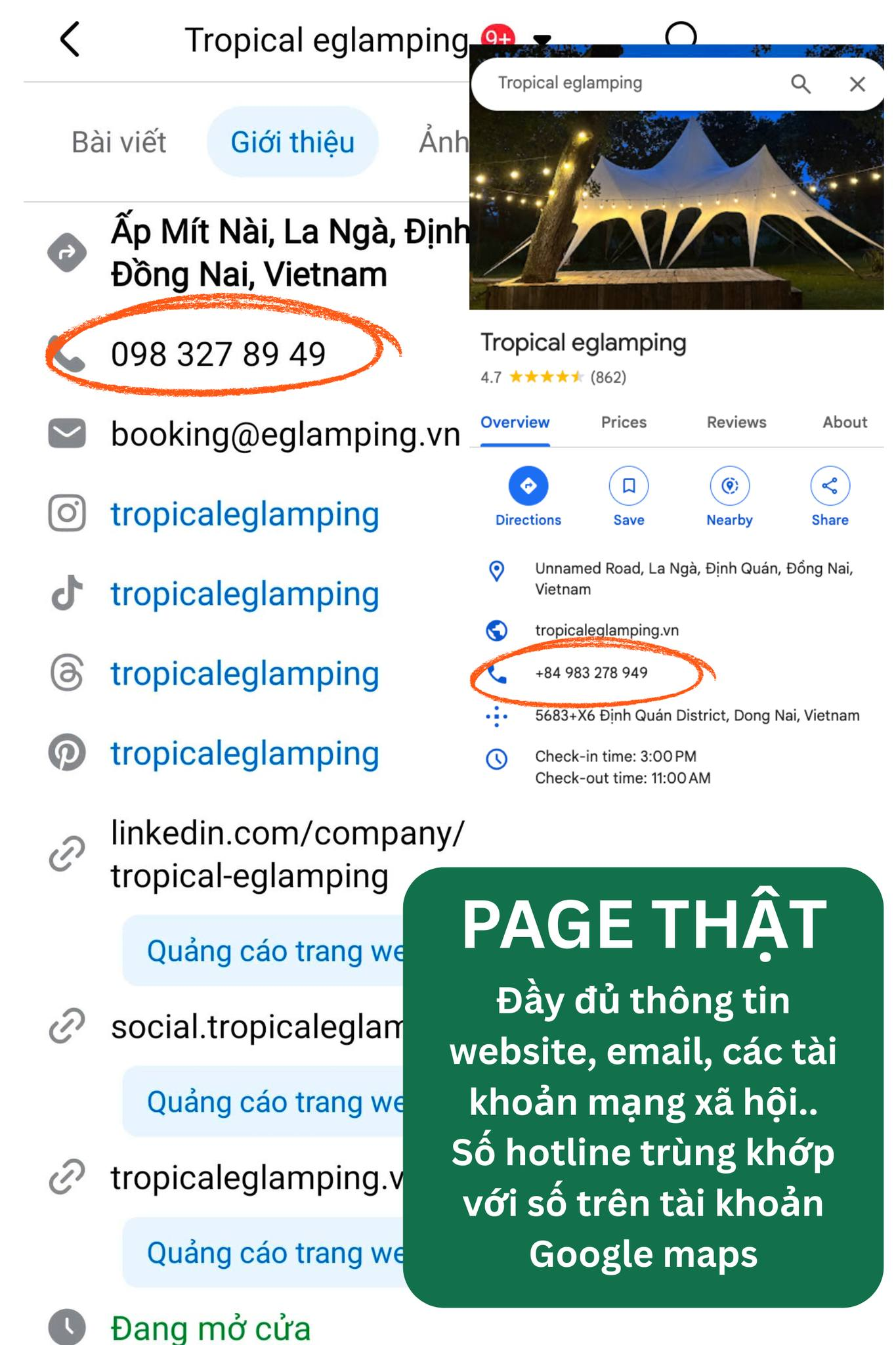The image size is (896, 1345).
Task: Select the Giới thiệu tab
Action: tap(293, 142)
